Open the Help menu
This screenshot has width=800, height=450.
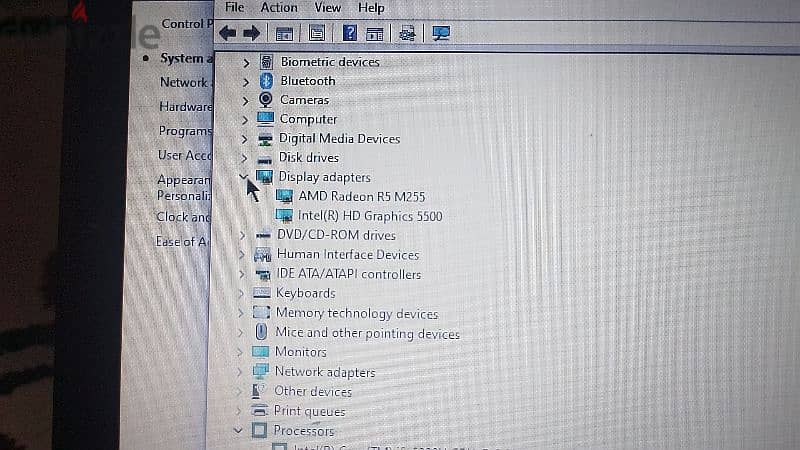pos(371,8)
